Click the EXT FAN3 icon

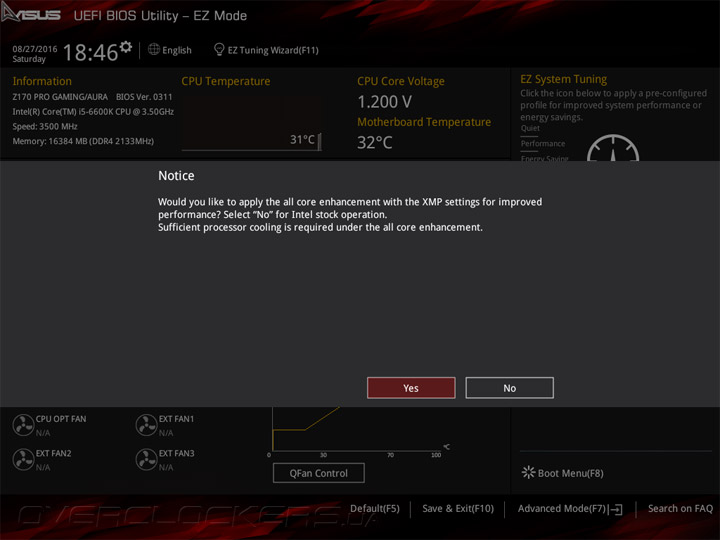coord(146,459)
